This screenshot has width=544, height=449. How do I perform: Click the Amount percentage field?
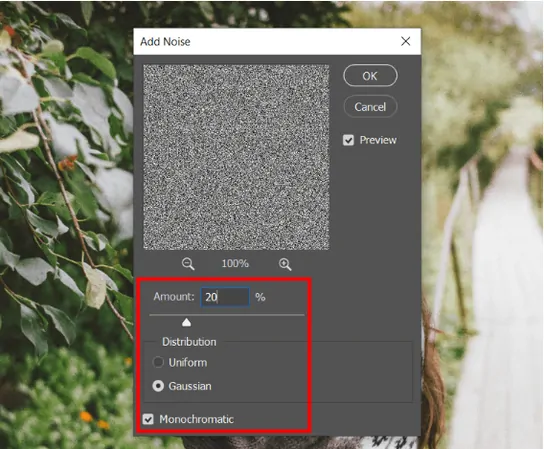point(225,297)
